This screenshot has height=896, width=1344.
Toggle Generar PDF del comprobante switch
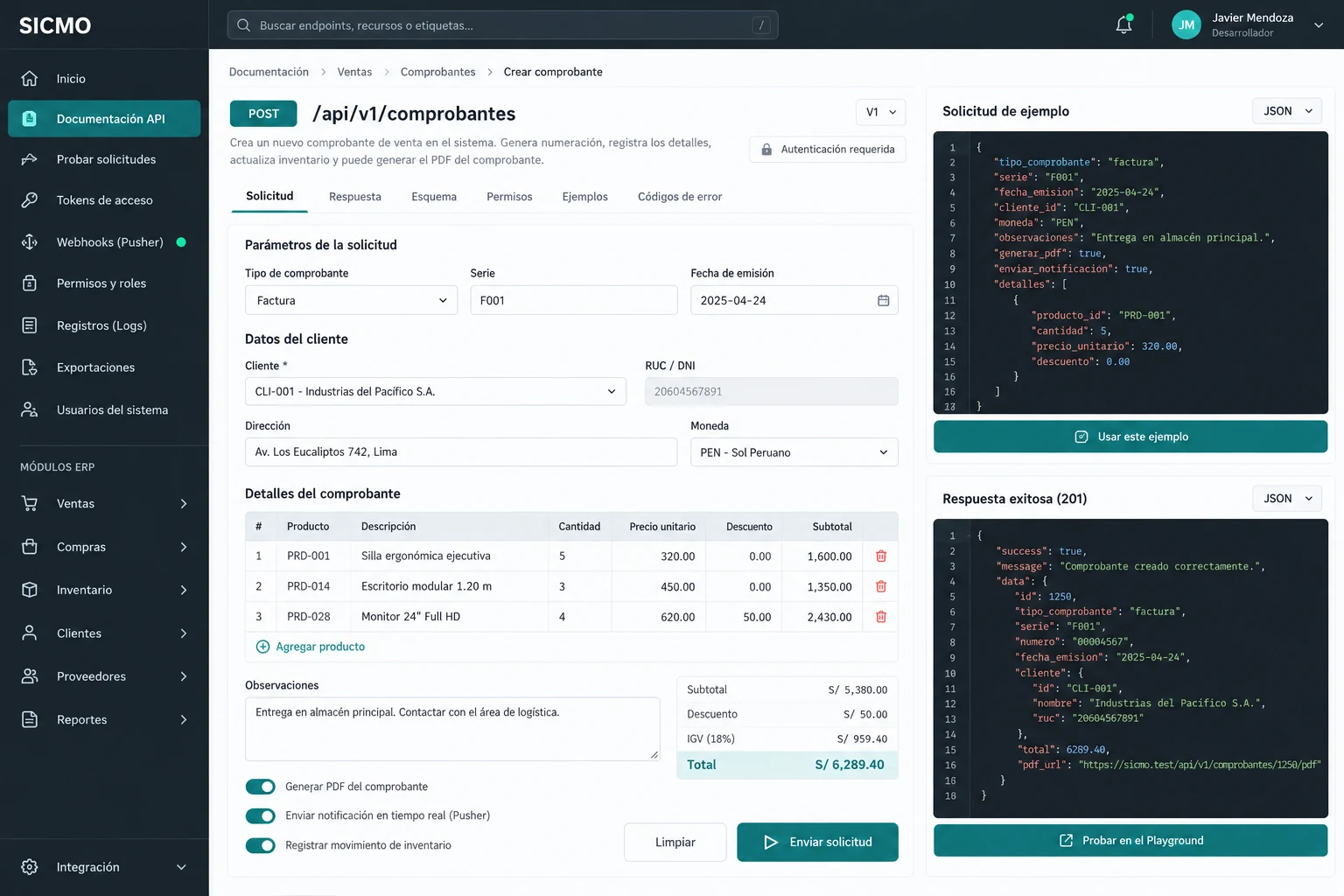[261, 787]
